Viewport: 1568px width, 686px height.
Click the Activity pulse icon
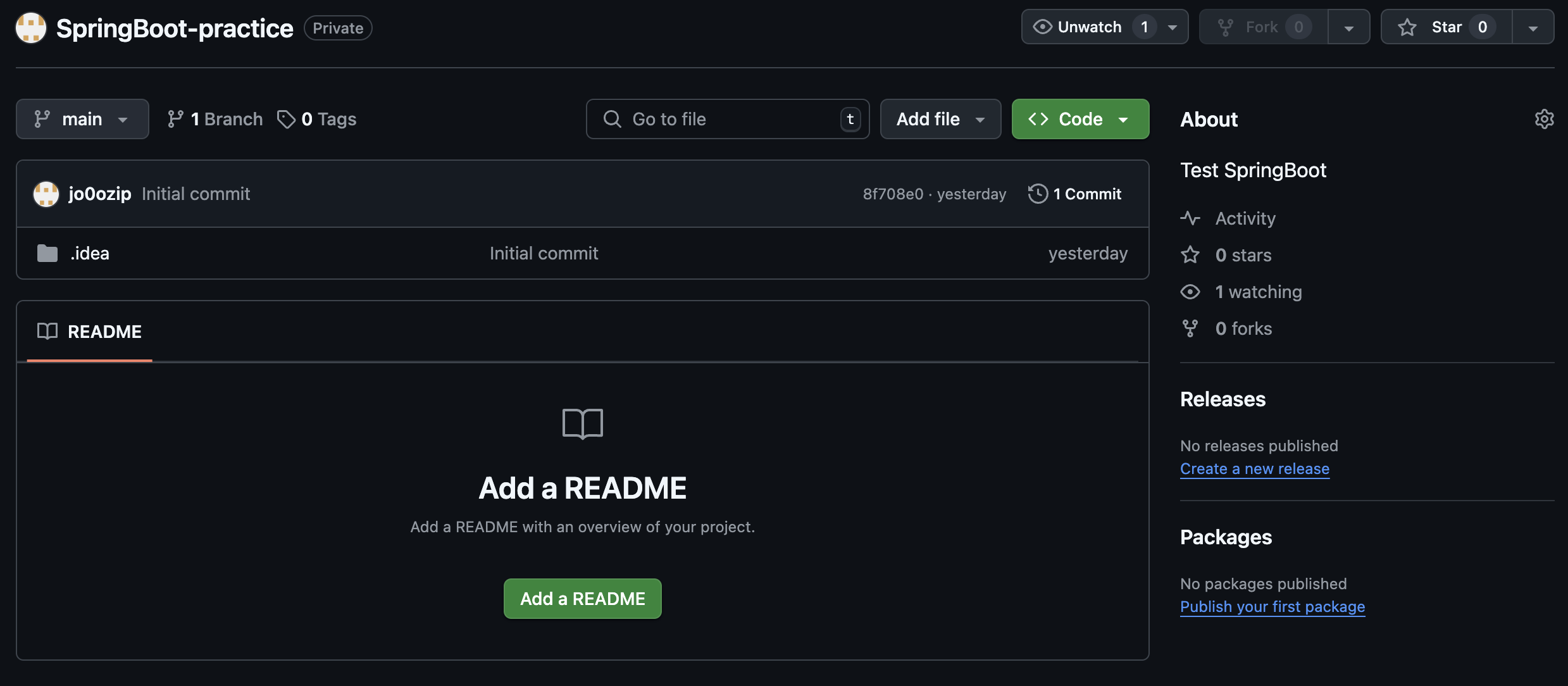[x=1190, y=218]
